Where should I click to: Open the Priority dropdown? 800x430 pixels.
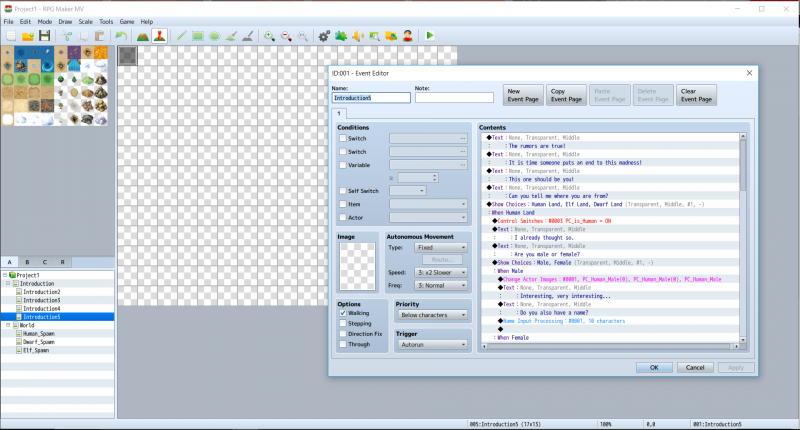coord(433,315)
